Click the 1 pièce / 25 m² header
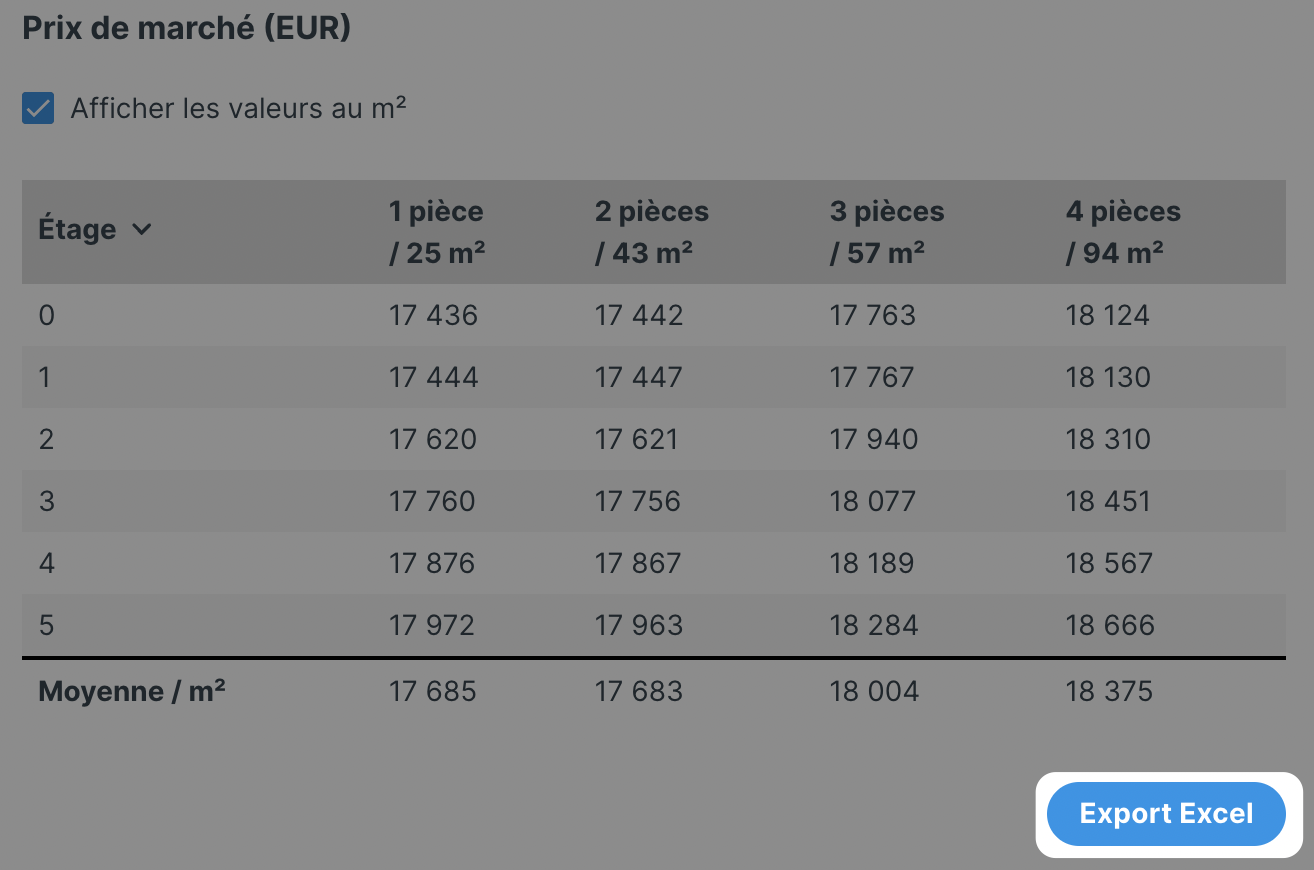 [x=437, y=232]
